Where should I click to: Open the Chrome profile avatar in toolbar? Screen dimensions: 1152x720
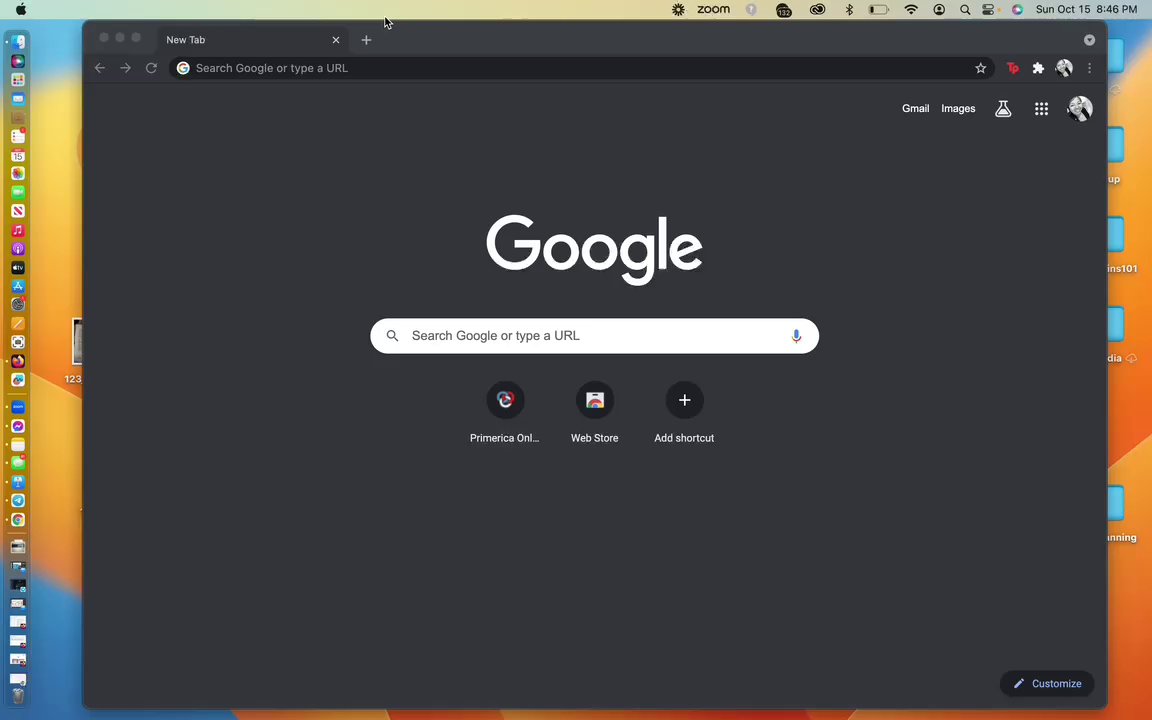tap(1064, 68)
